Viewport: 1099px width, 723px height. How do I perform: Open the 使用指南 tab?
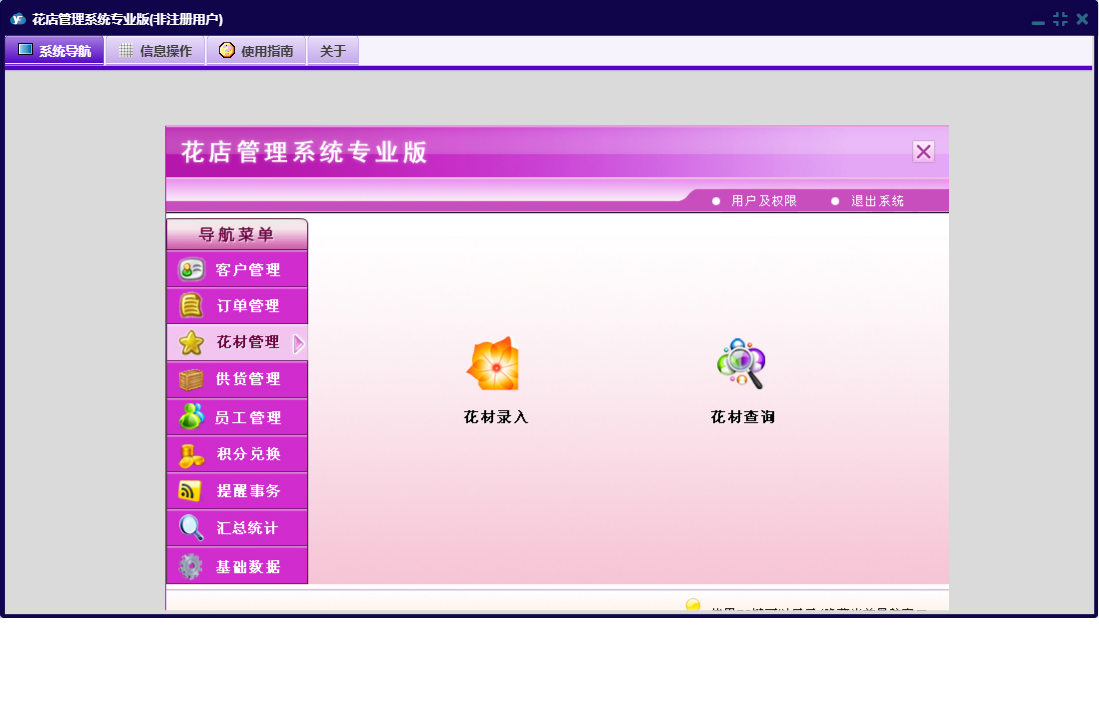coord(257,50)
